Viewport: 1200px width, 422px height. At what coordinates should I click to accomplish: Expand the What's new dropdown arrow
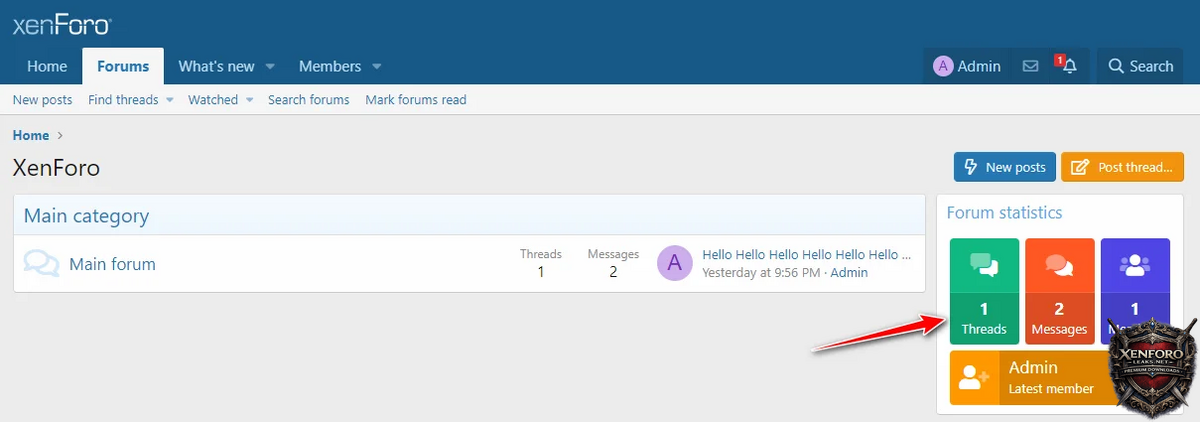(270, 67)
